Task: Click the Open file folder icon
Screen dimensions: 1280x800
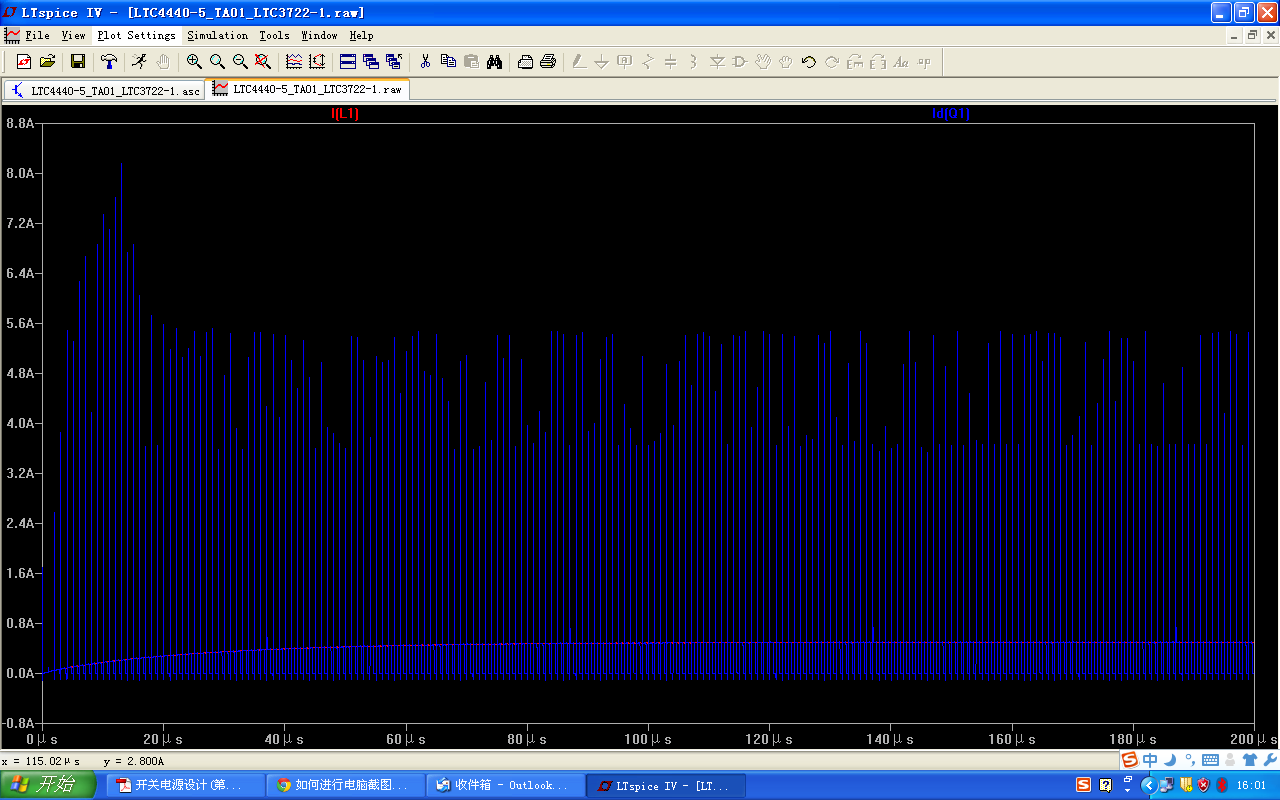Action: click(x=47, y=62)
